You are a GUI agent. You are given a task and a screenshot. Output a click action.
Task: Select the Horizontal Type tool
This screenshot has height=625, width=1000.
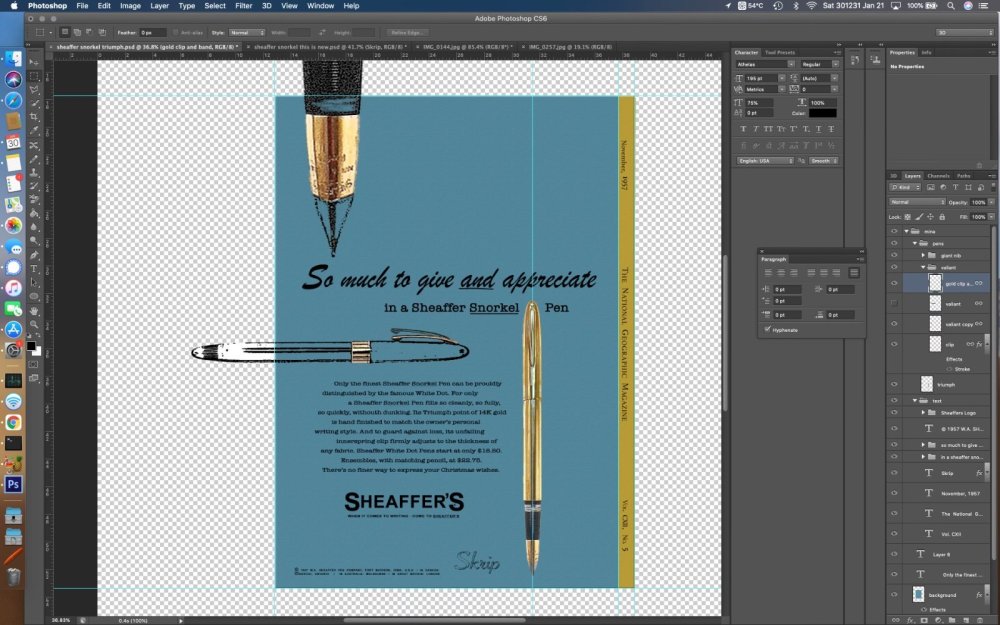click(34, 269)
